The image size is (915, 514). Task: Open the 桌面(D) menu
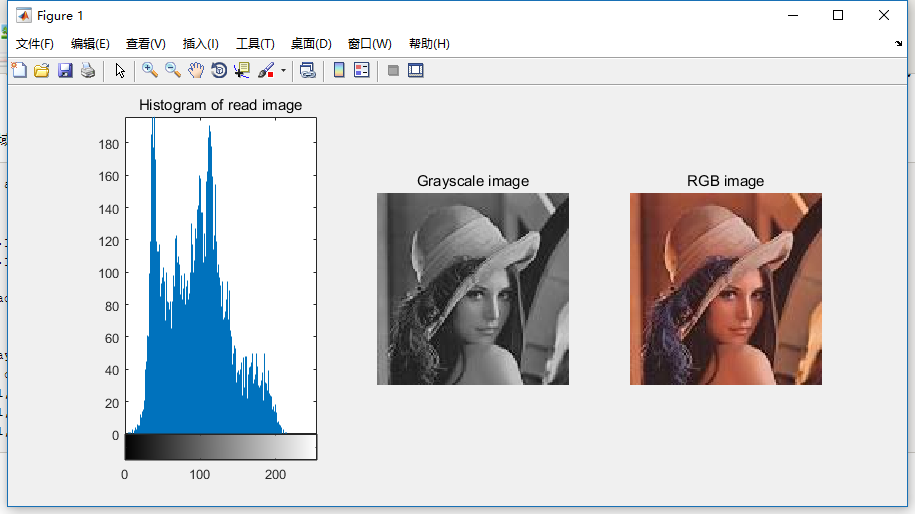point(311,44)
